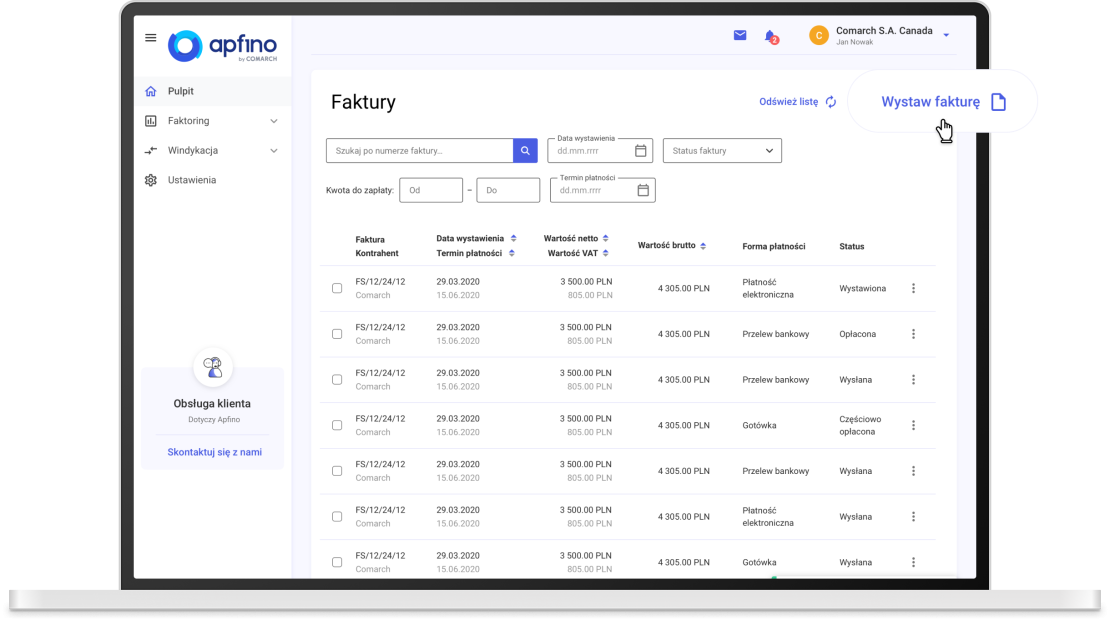Viewport: 1110px width, 620px height.
Task: Click the mail envelope icon
Action: (x=740, y=35)
